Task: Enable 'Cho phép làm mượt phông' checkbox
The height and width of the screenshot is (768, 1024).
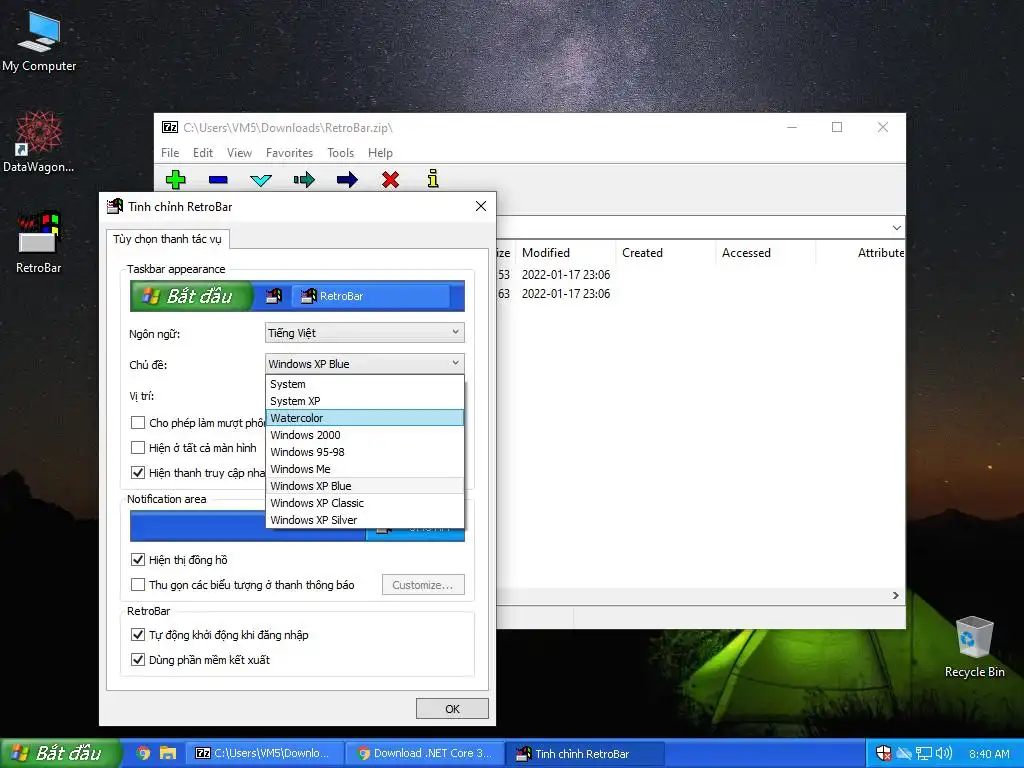Action: tap(138, 423)
